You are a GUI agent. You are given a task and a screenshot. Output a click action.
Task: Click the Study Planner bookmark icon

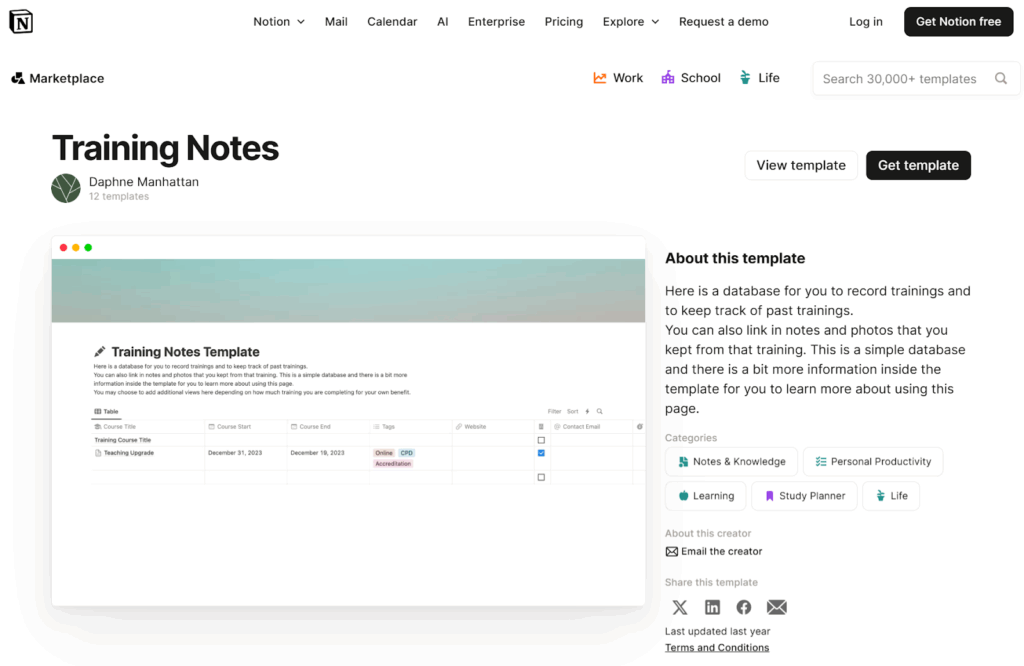(x=769, y=496)
